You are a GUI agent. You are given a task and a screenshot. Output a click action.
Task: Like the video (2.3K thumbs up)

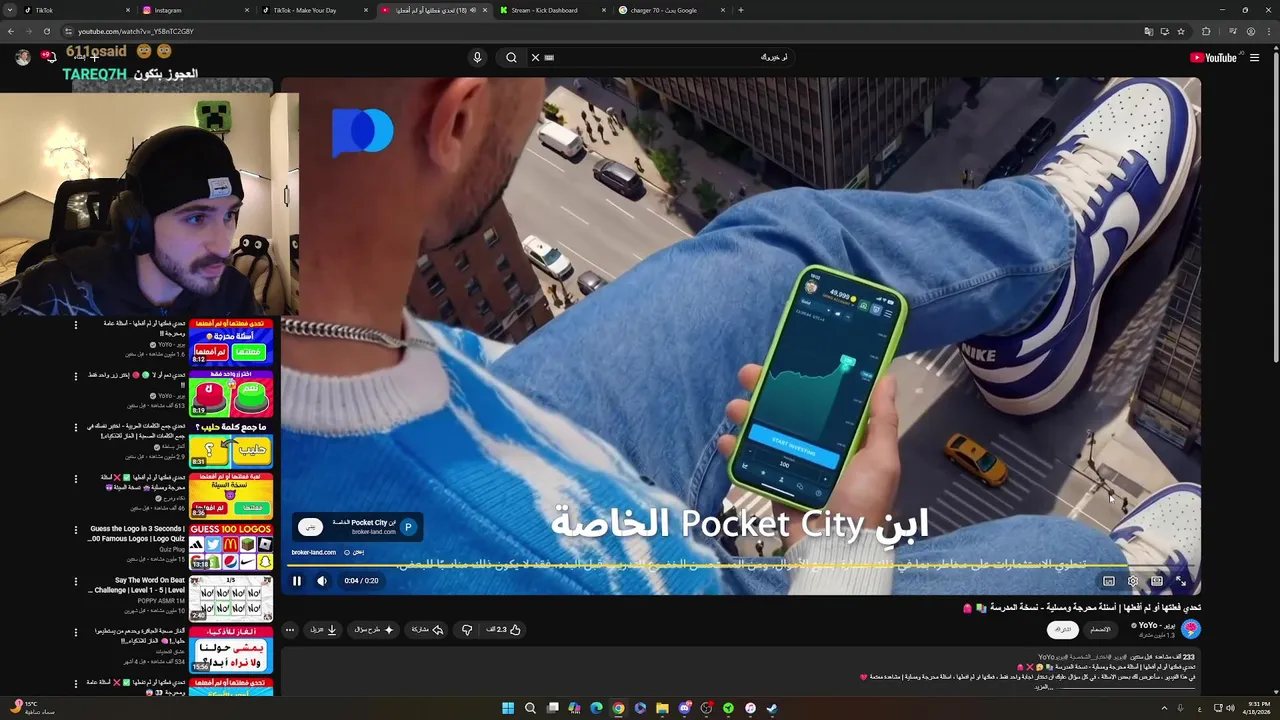(504, 630)
